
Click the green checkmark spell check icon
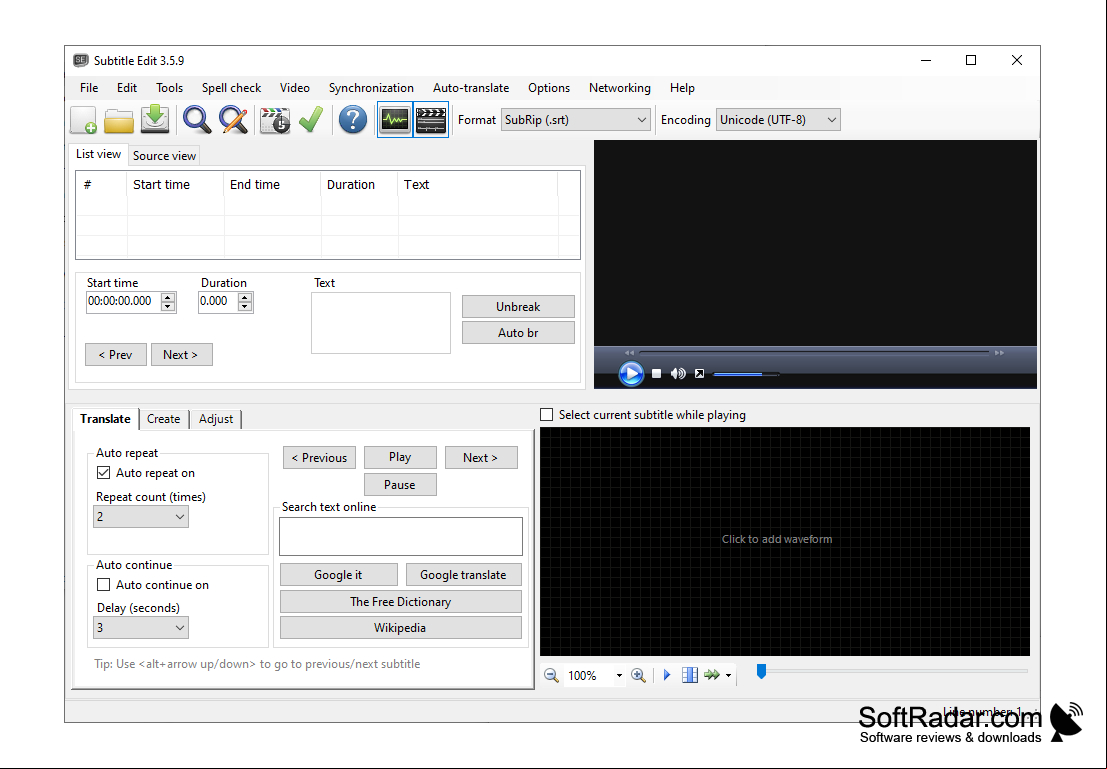[311, 119]
